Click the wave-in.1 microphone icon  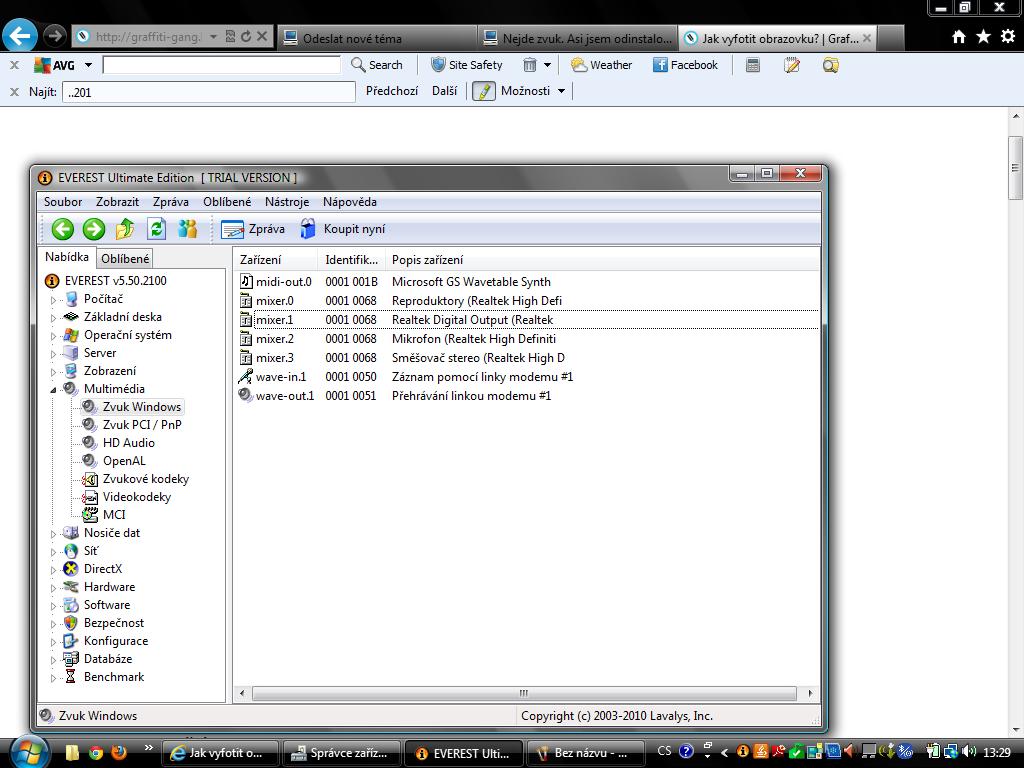[x=246, y=376]
